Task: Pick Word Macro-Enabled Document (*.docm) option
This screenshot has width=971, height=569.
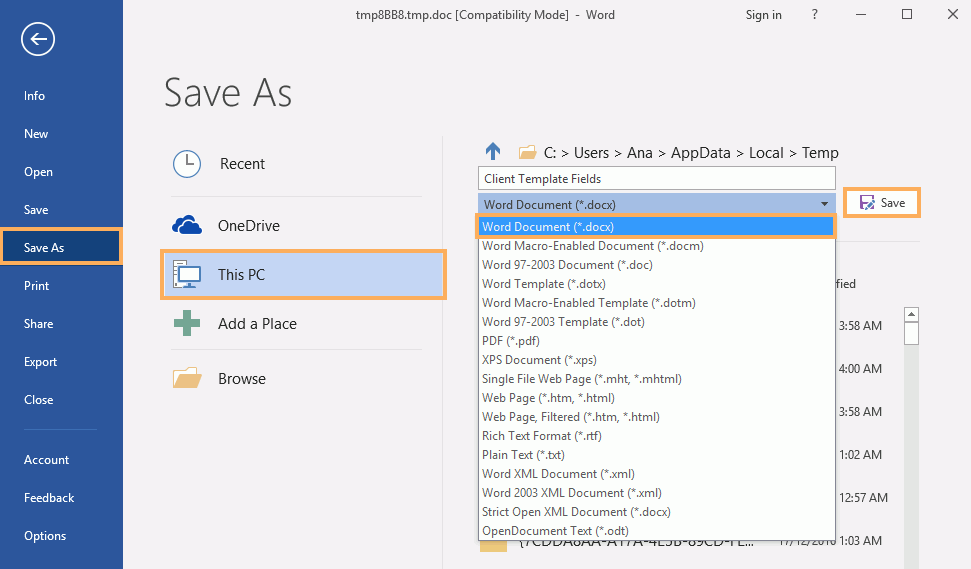Action: (x=592, y=246)
